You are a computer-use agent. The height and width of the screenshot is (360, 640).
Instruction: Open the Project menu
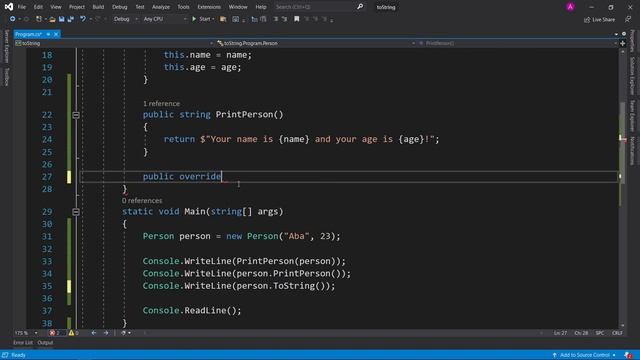tap(77, 7)
